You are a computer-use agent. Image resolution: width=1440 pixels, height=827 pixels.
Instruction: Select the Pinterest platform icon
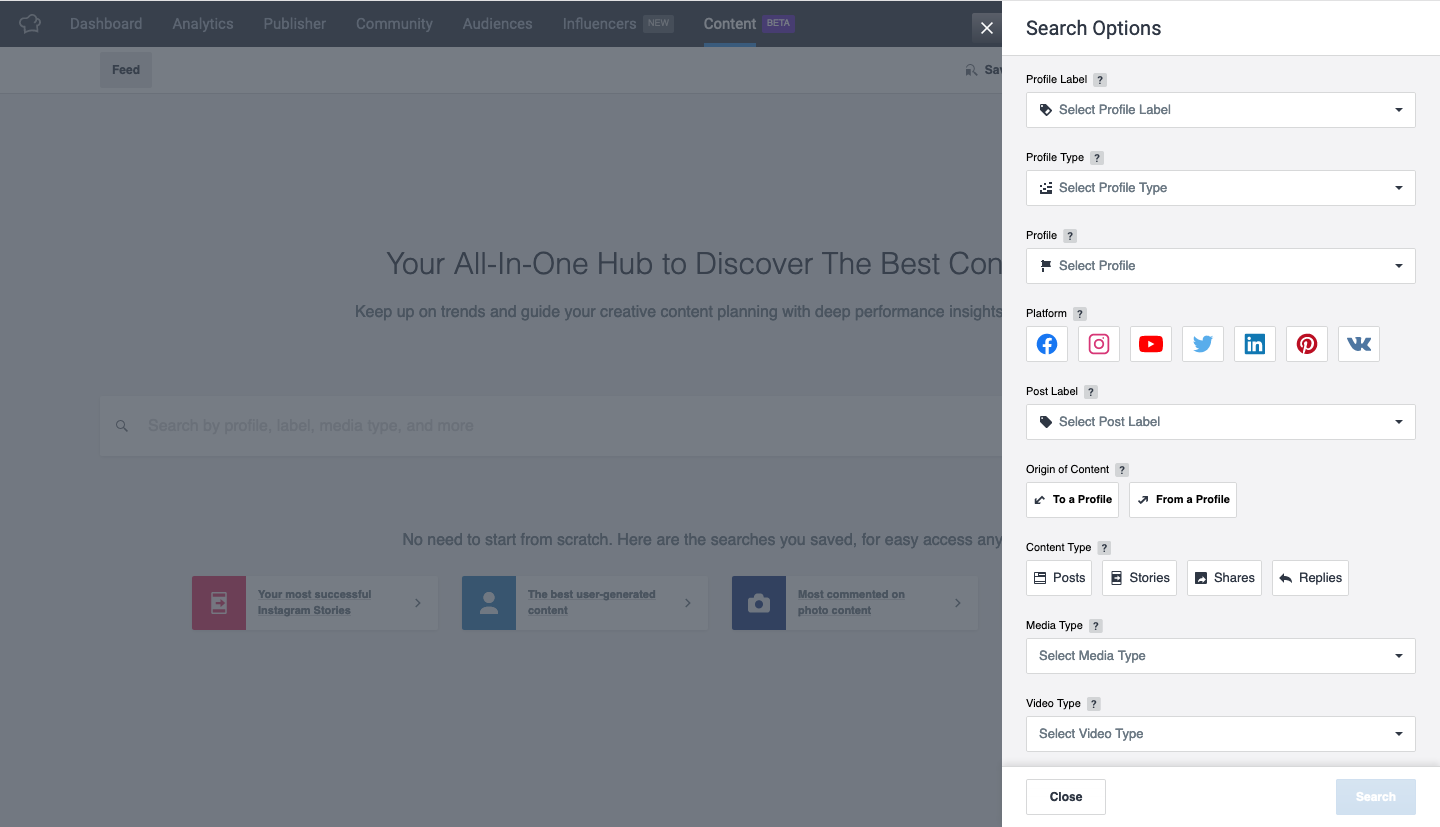point(1307,344)
